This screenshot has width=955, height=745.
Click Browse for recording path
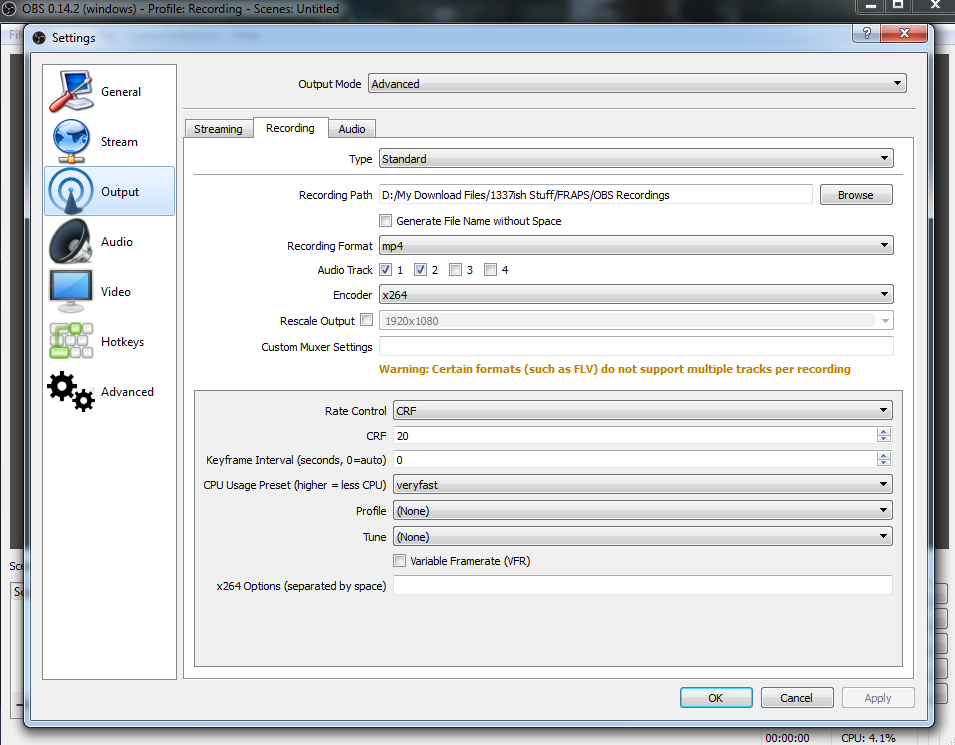(856, 195)
